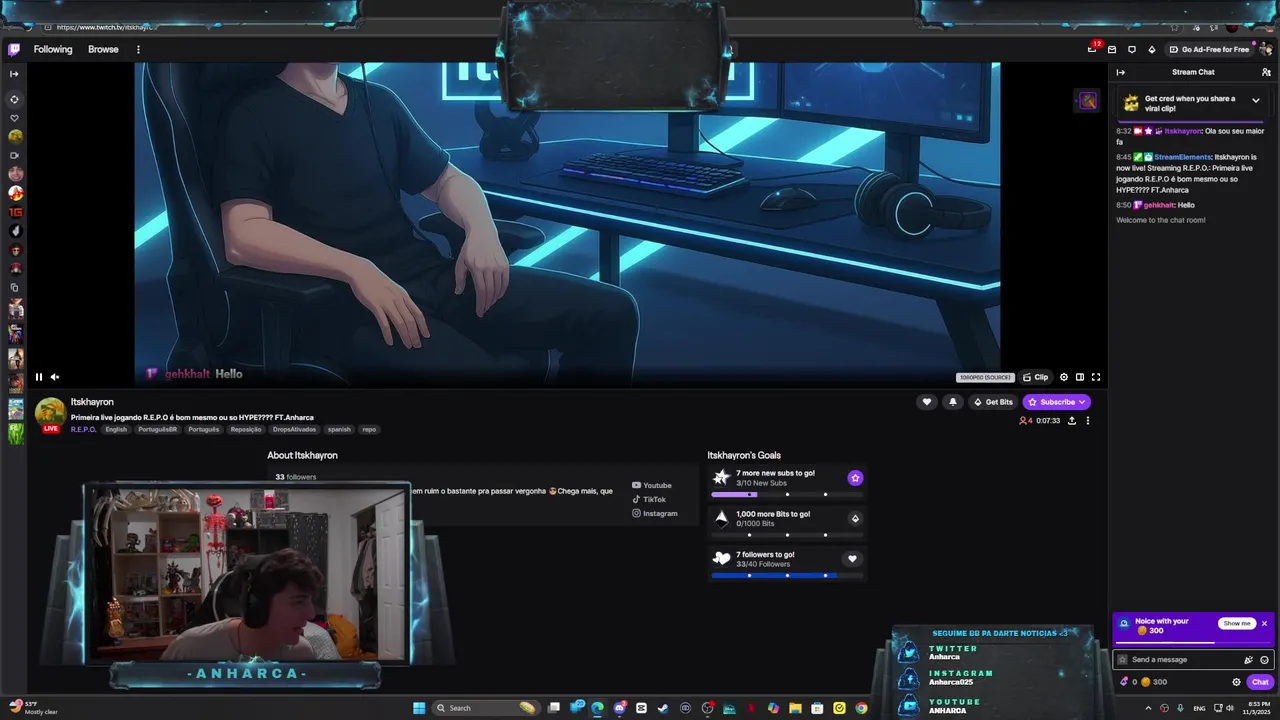
Task: Expand the left followed channels sidebar
Action: [x=14, y=74]
